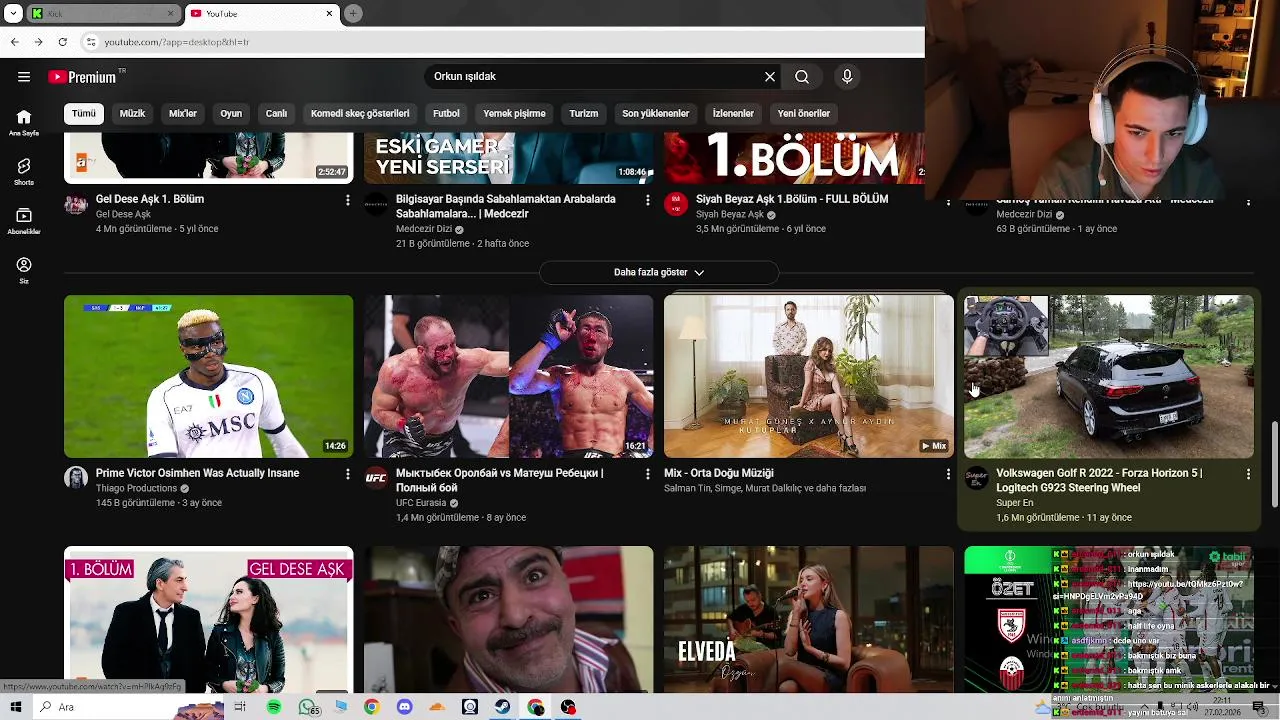This screenshot has height=720, width=1280.
Task: Open a new browser tab with plus button
Action: (353, 13)
